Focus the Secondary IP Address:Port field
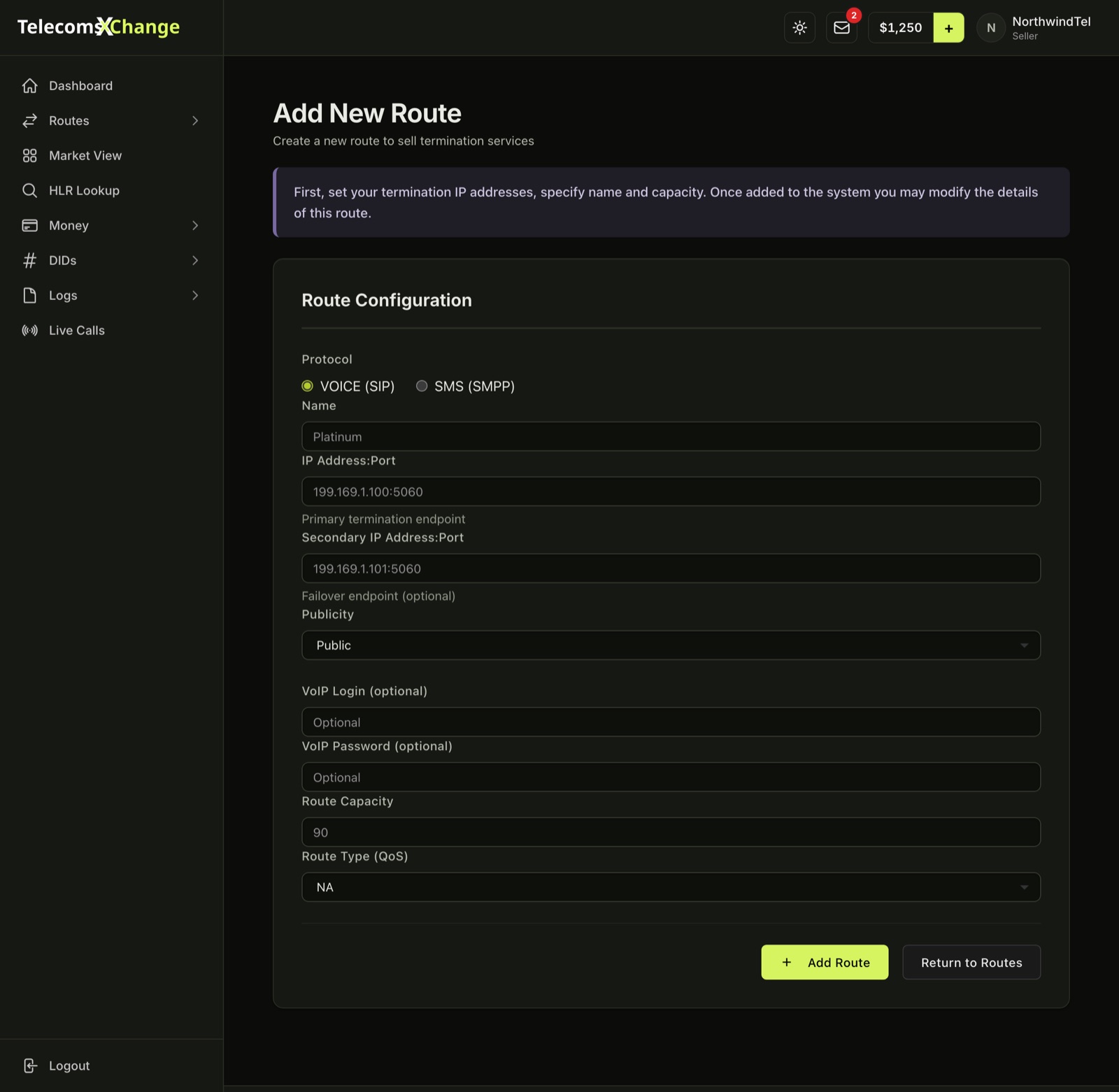This screenshot has width=1119, height=1092. tap(671, 568)
